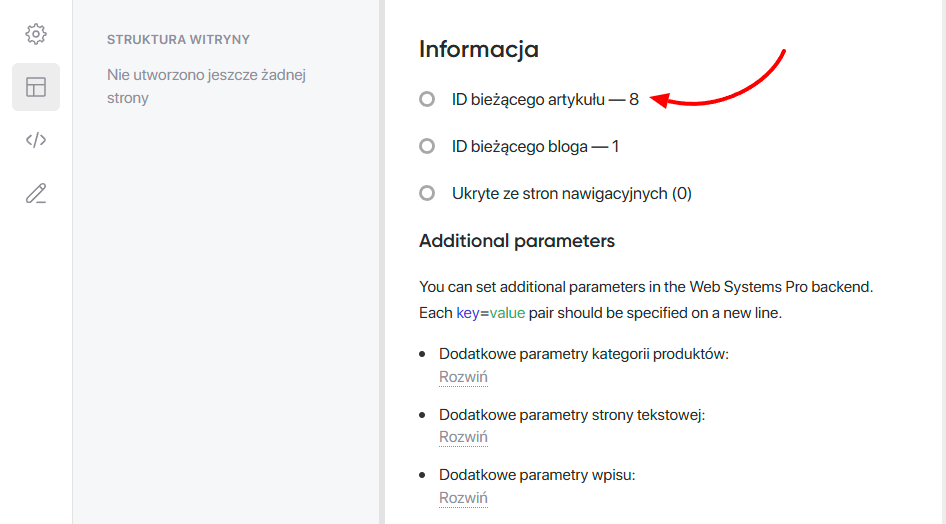Expand Rozwiń under parametry strony tekstowej
Viewport: 946px width, 524px height.
point(463,437)
